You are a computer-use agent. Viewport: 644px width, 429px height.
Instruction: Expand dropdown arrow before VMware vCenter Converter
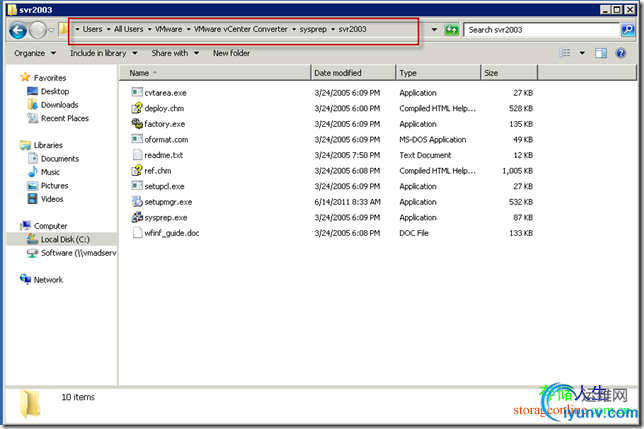click(x=188, y=29)
